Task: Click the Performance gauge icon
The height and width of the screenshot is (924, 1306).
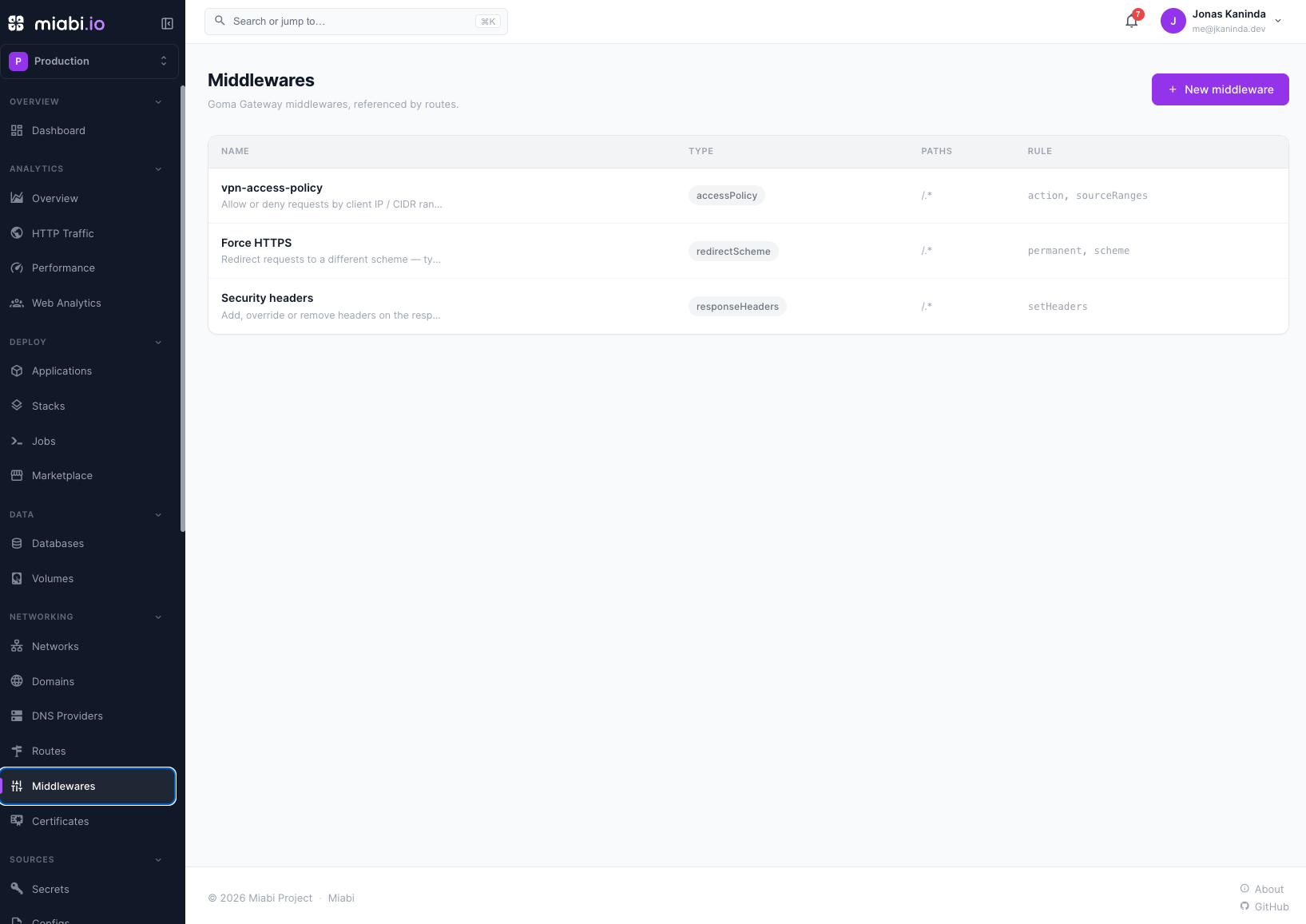Action: coord(17,268)
